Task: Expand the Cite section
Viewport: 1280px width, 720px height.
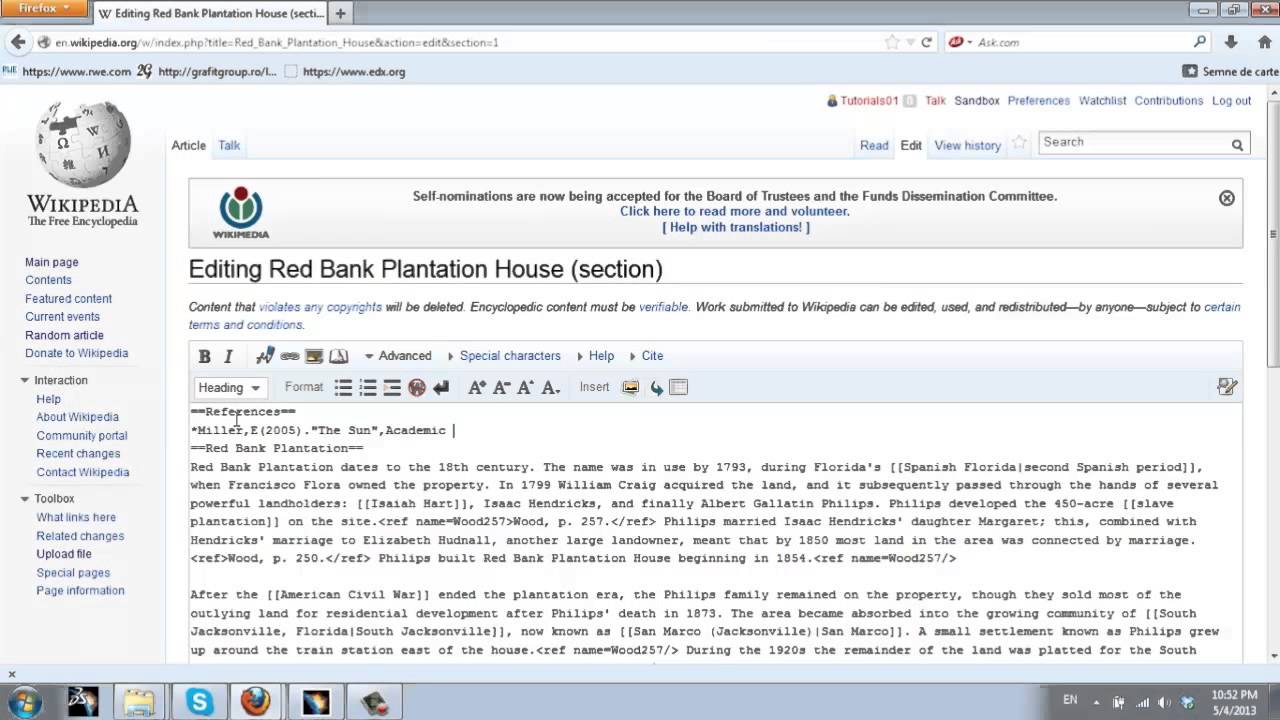Action: point(645,356)
